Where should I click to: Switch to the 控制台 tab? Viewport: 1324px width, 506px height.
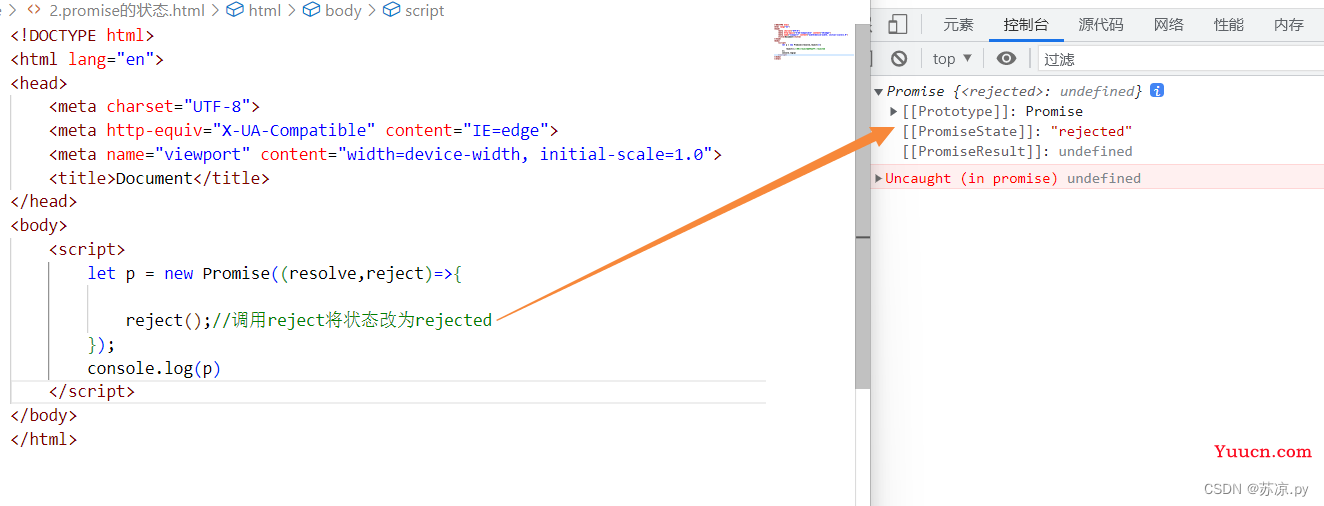(1026, 25)
